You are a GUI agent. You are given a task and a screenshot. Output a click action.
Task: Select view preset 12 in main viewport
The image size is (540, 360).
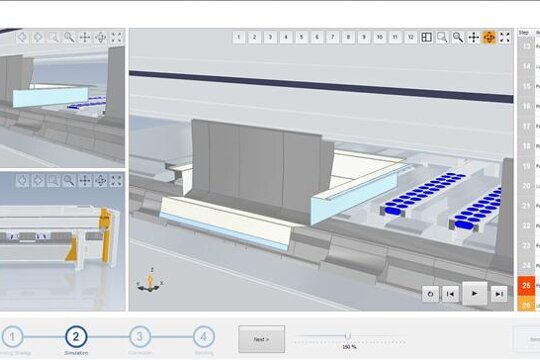[x=411, y=37]
